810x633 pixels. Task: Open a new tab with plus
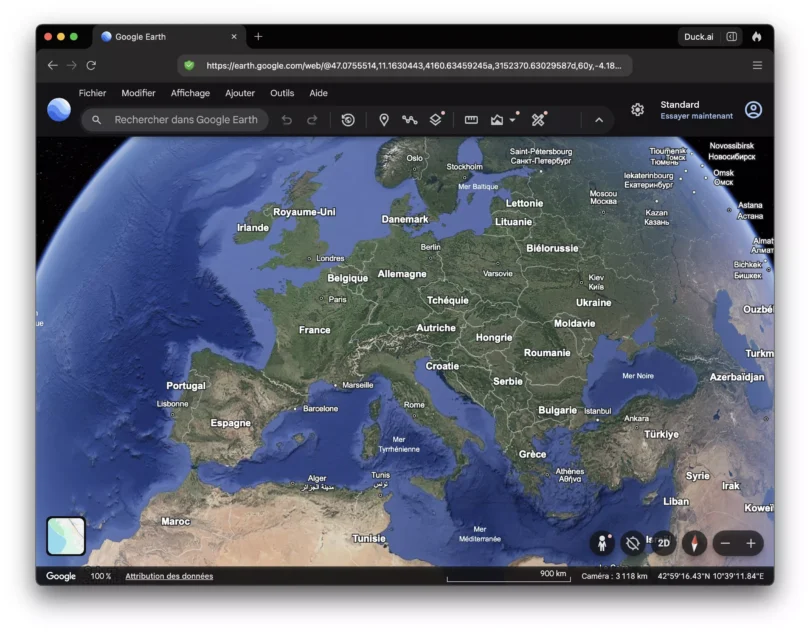(258, 37)
